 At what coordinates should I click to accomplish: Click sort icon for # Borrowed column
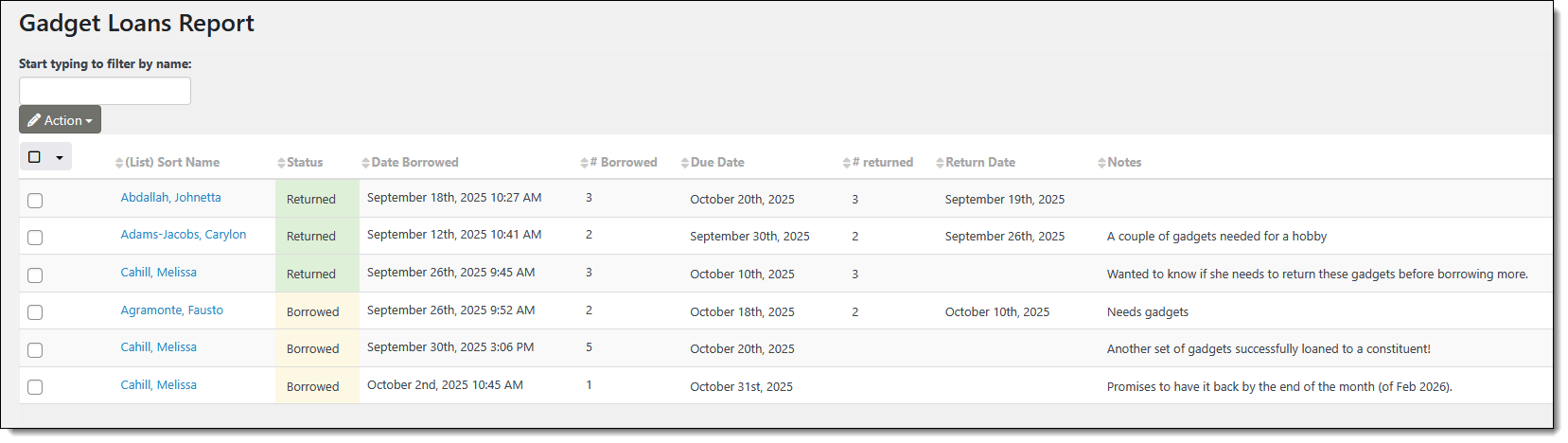click(x=584, y=163)
